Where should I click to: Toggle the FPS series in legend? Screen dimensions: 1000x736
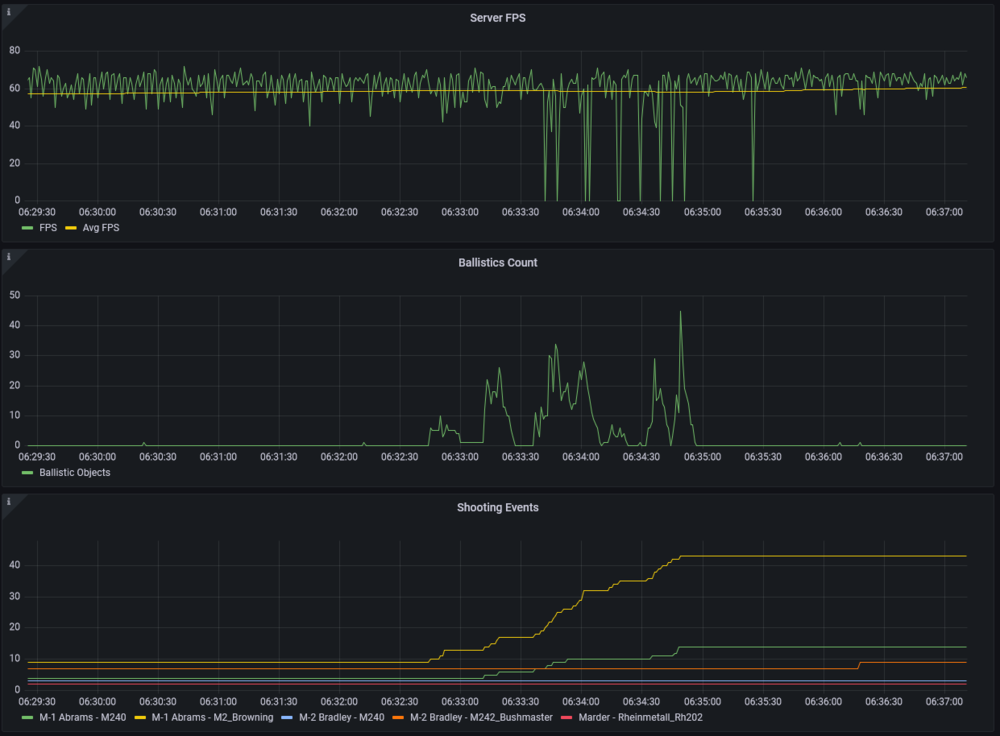(x=48, y=228)
